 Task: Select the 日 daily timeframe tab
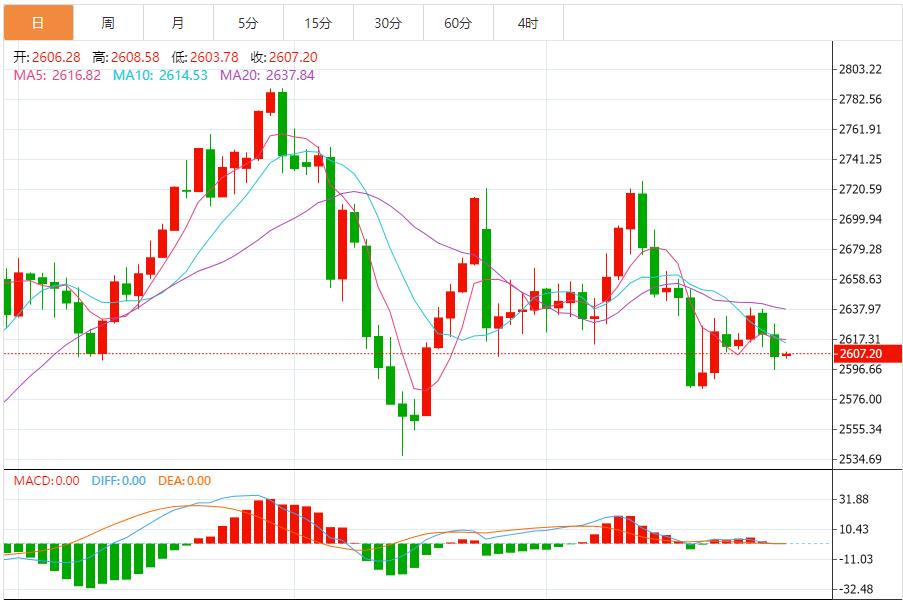[39, 23]
